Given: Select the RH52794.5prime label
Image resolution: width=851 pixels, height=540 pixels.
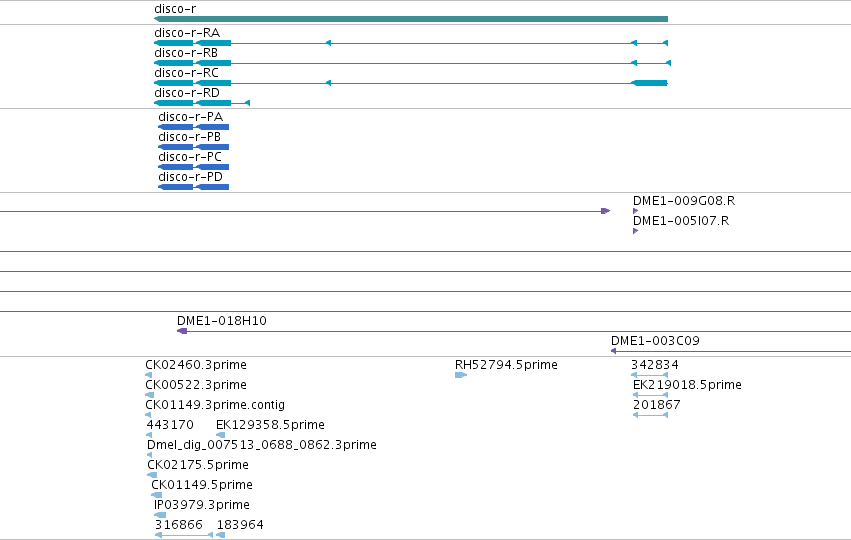Looking at the screenshot, I should click(x=506, y=365).
